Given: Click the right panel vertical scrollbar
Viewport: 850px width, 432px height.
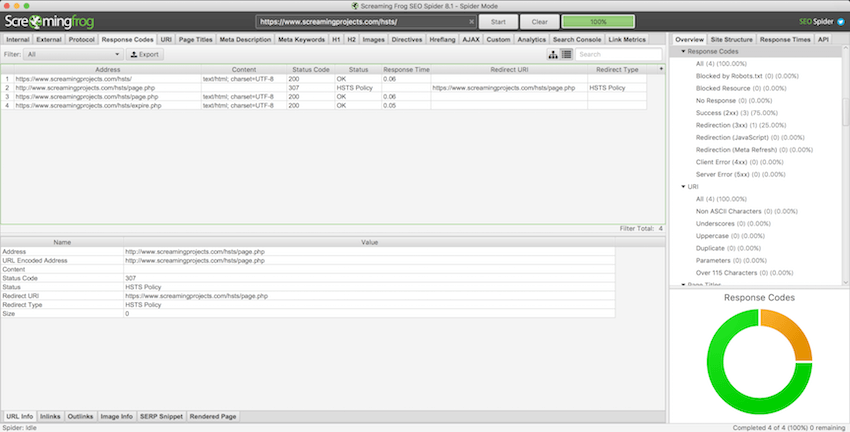Looking at the screenshot, I should click(x=845, y=111).
